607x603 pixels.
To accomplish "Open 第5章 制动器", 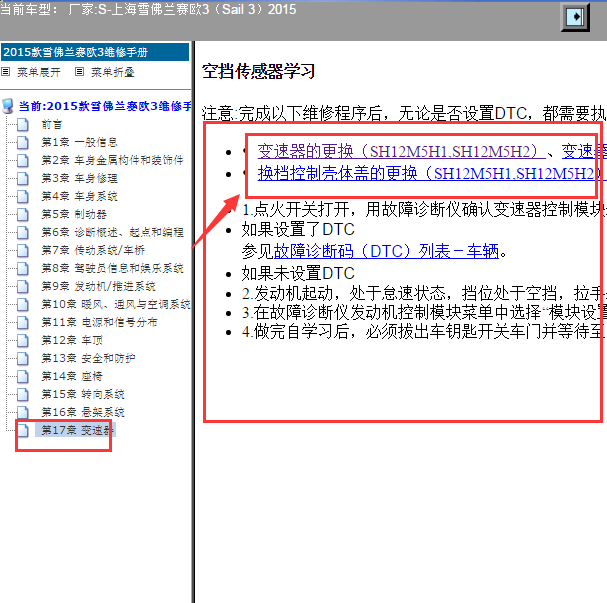I will point(74,214).
